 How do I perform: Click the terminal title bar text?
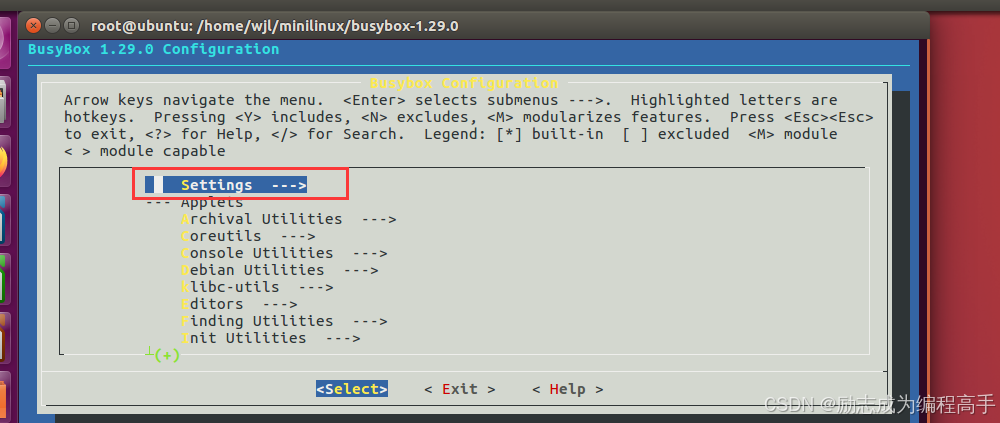(x=275, y=26)
